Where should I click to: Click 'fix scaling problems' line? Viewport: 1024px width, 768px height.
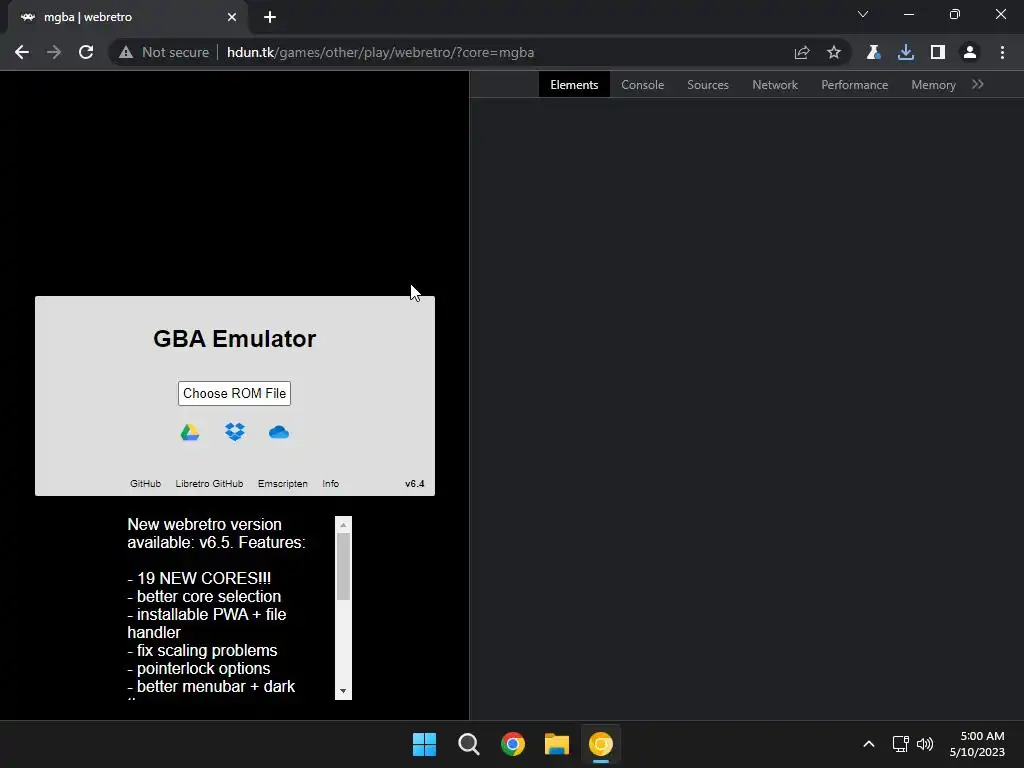point(202,651)
